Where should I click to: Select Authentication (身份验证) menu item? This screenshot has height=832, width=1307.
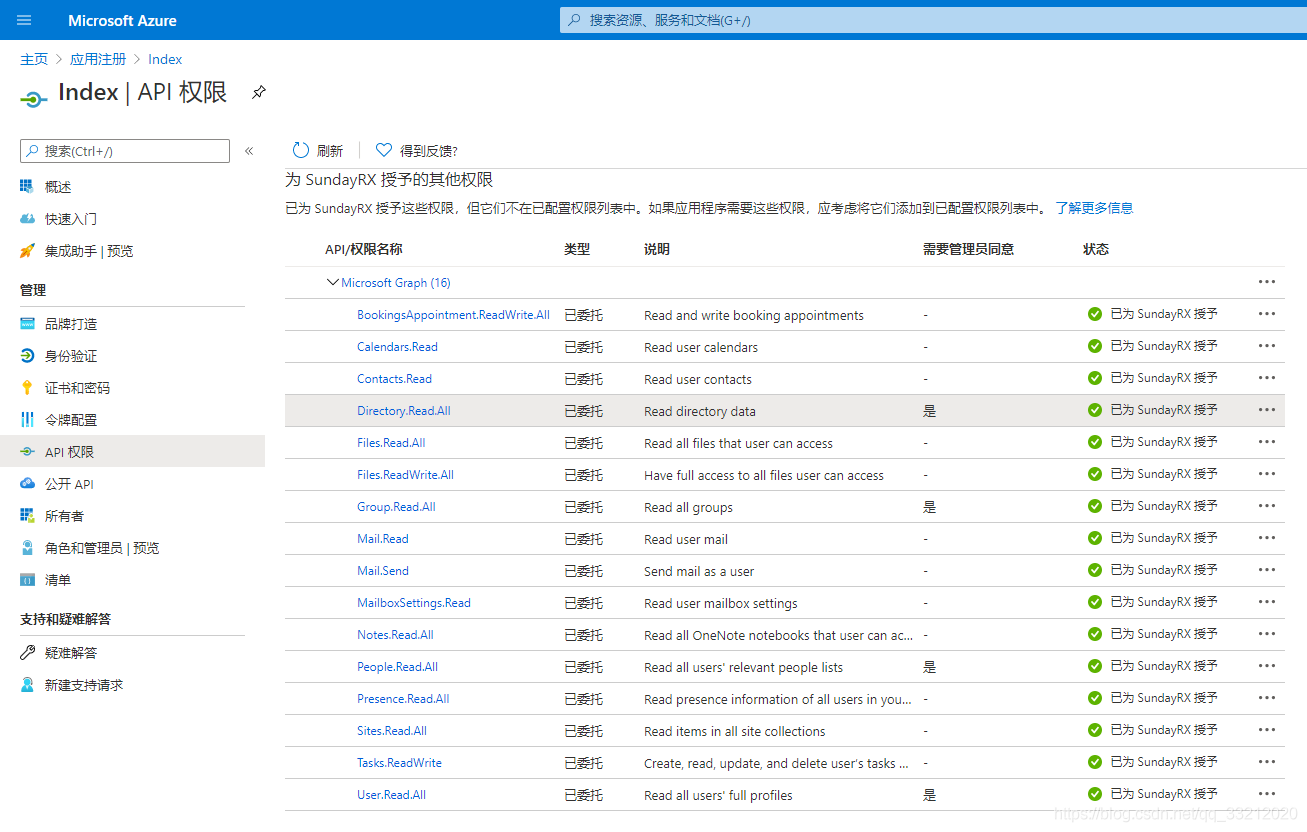tap(70, 356)
